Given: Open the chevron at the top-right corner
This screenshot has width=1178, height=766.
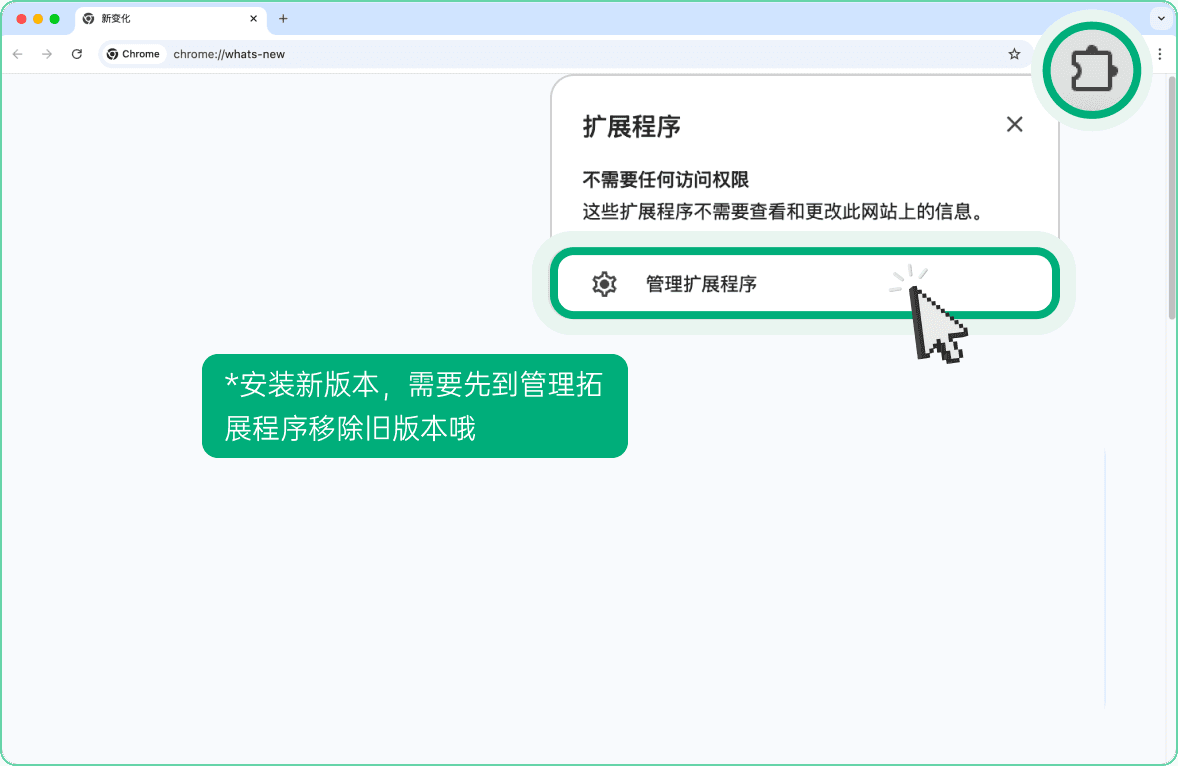Looking at the screenshot, I should 1160,18.
